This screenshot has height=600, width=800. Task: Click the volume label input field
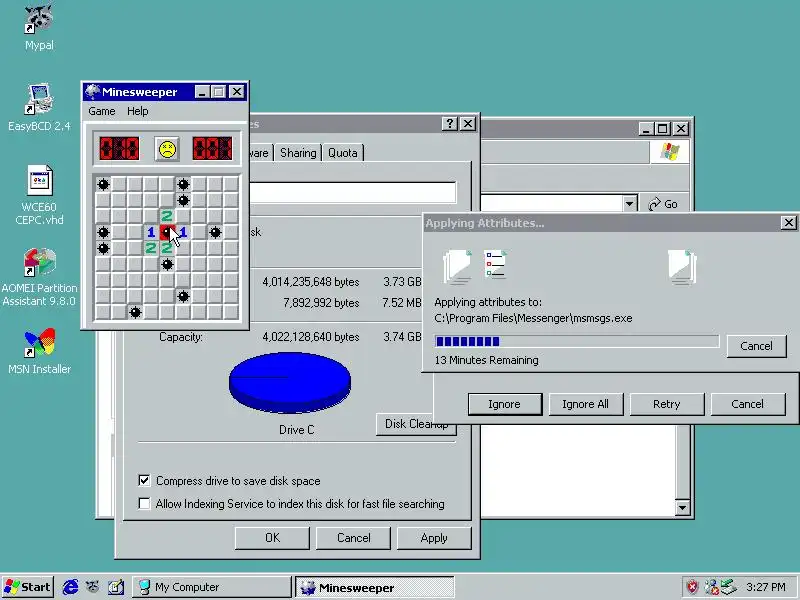click(x=352, y=193)
